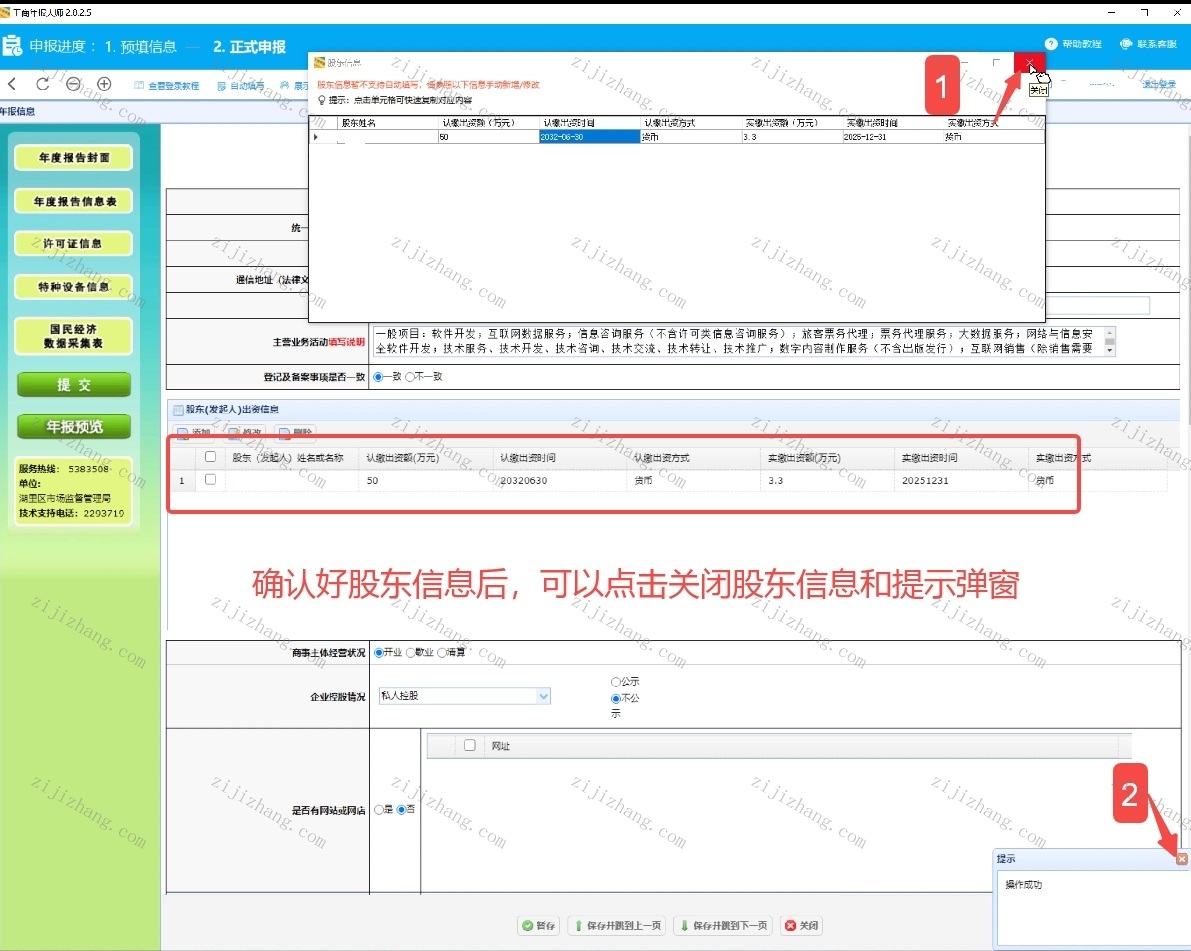This screenshot has width=1191, height=951.
Task: Click the green 年报预览 button
Action: pos(74,427)
